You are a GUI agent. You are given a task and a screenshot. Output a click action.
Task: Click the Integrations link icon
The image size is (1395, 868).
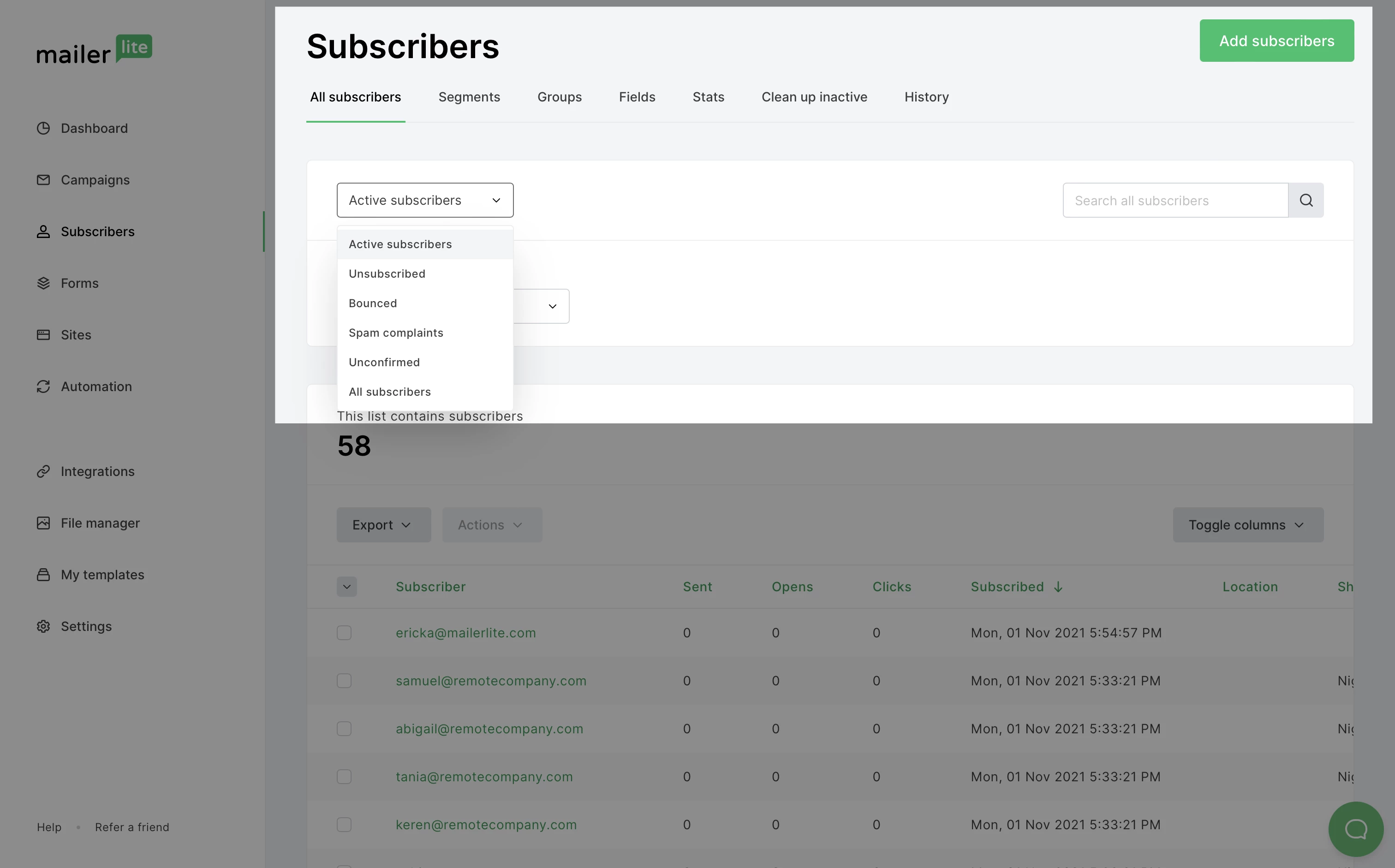pos(44,471)
